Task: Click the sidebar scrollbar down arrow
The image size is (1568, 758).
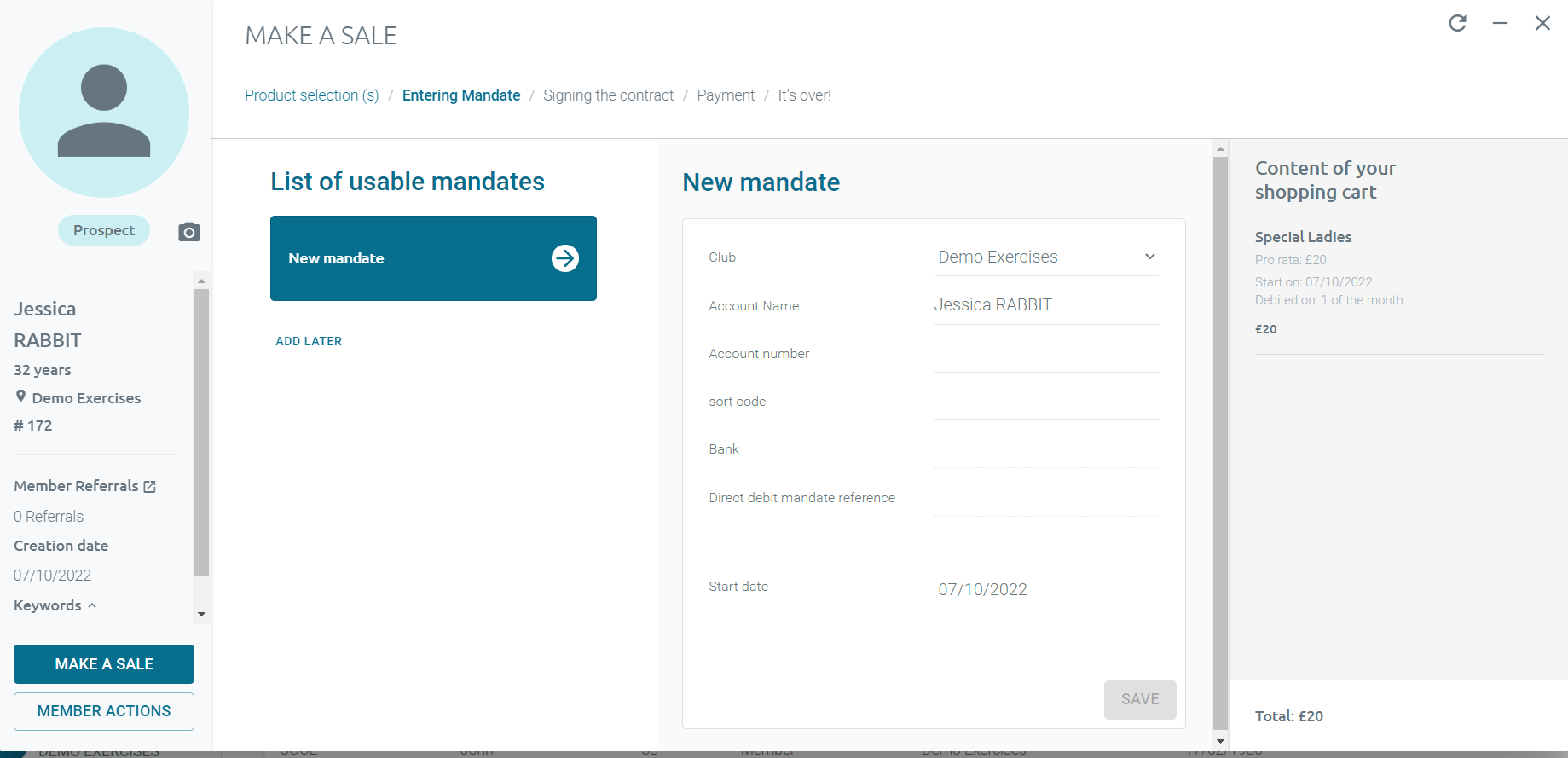Action: point(201,614)
